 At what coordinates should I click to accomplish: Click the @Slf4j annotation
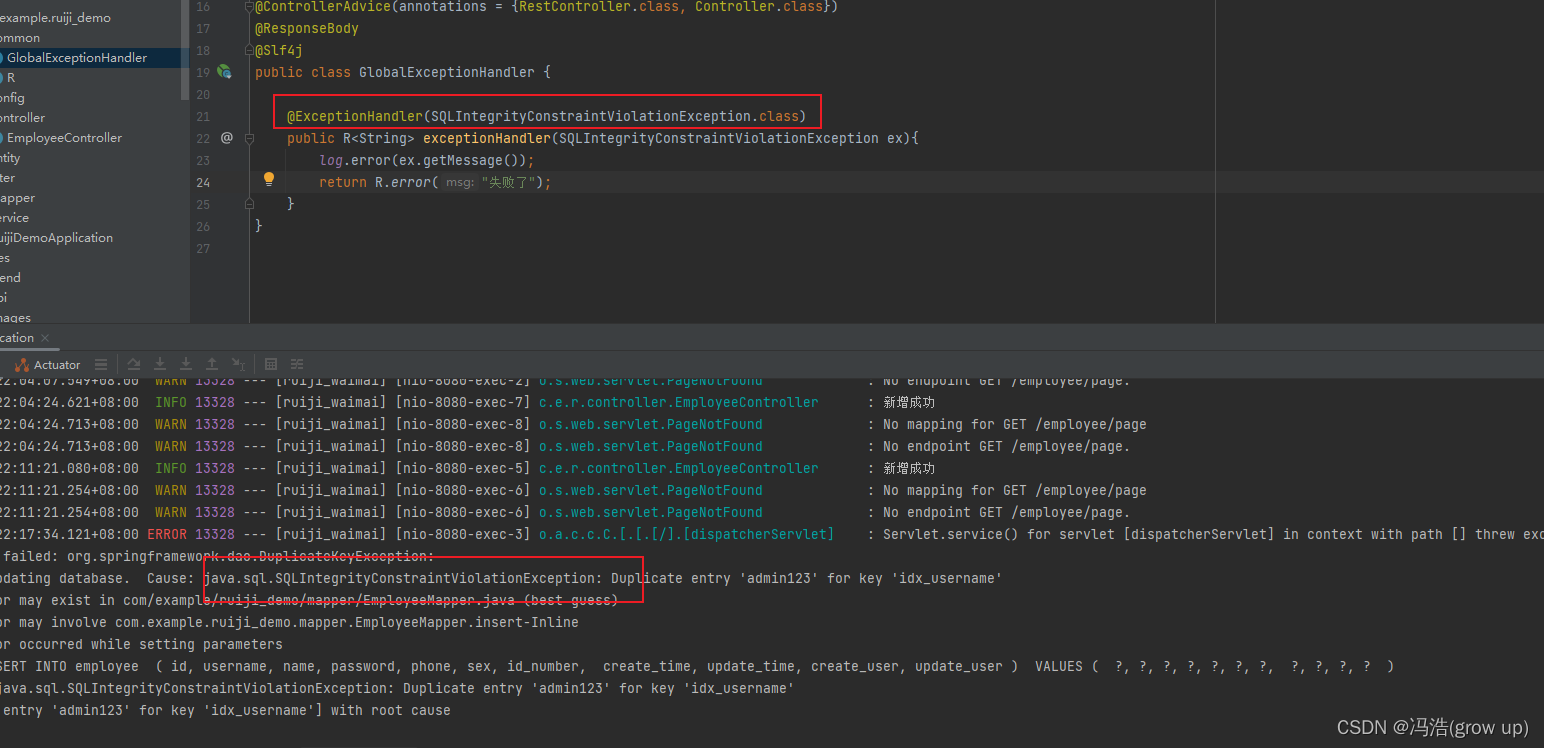[279, 50]
